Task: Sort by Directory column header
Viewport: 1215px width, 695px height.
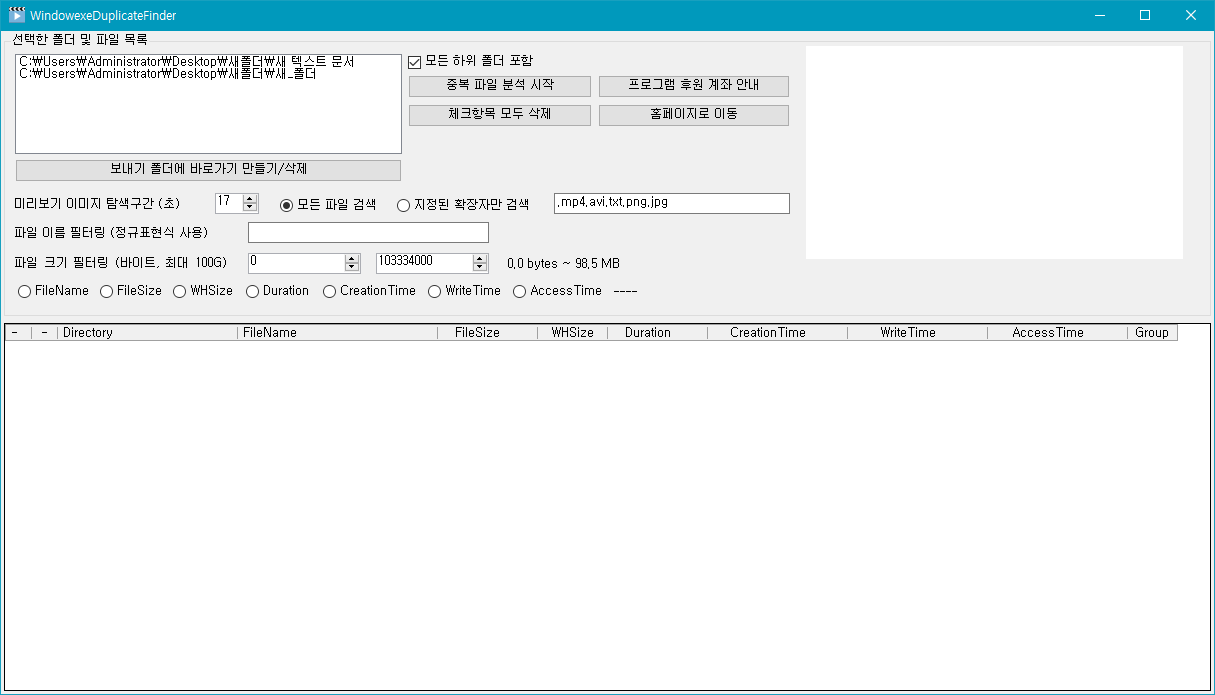Action: (x=147, y=332)
